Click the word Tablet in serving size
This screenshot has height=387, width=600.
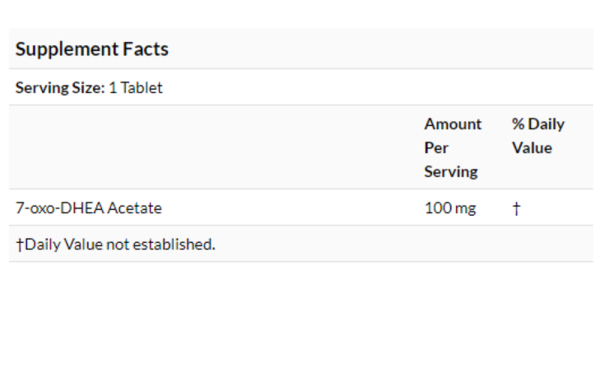click(142, 88)
